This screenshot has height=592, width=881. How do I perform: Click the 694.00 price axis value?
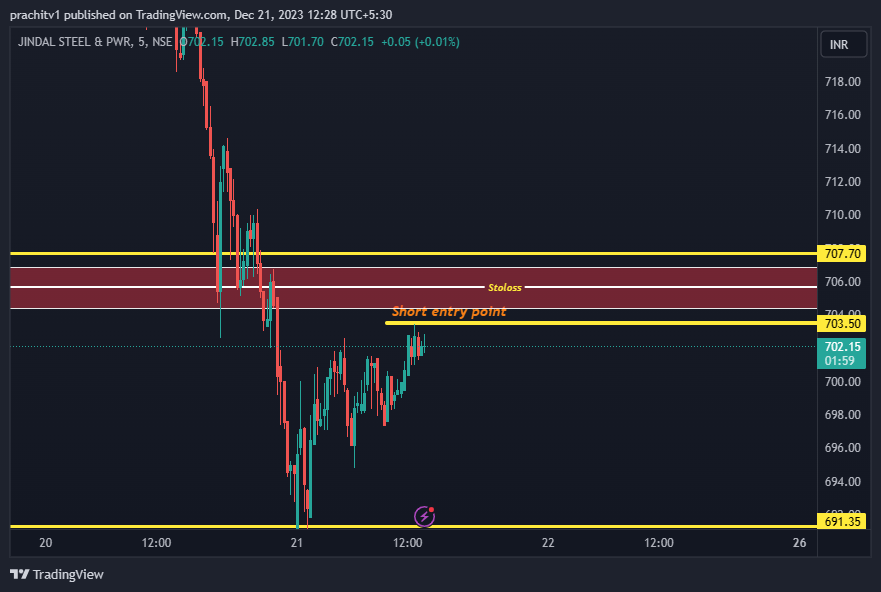tap(842, 481)
